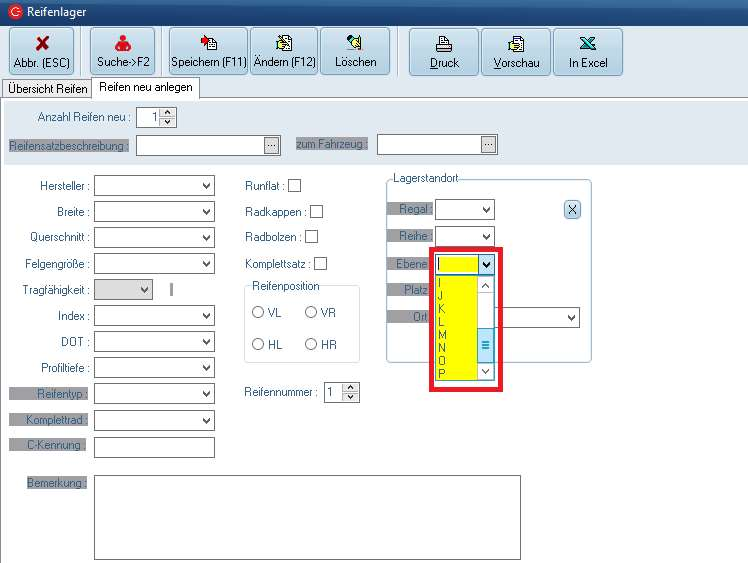Enable the Runflat checkbox
The image size is (748, 563).
pyautogui.click(x=294, y=185)
